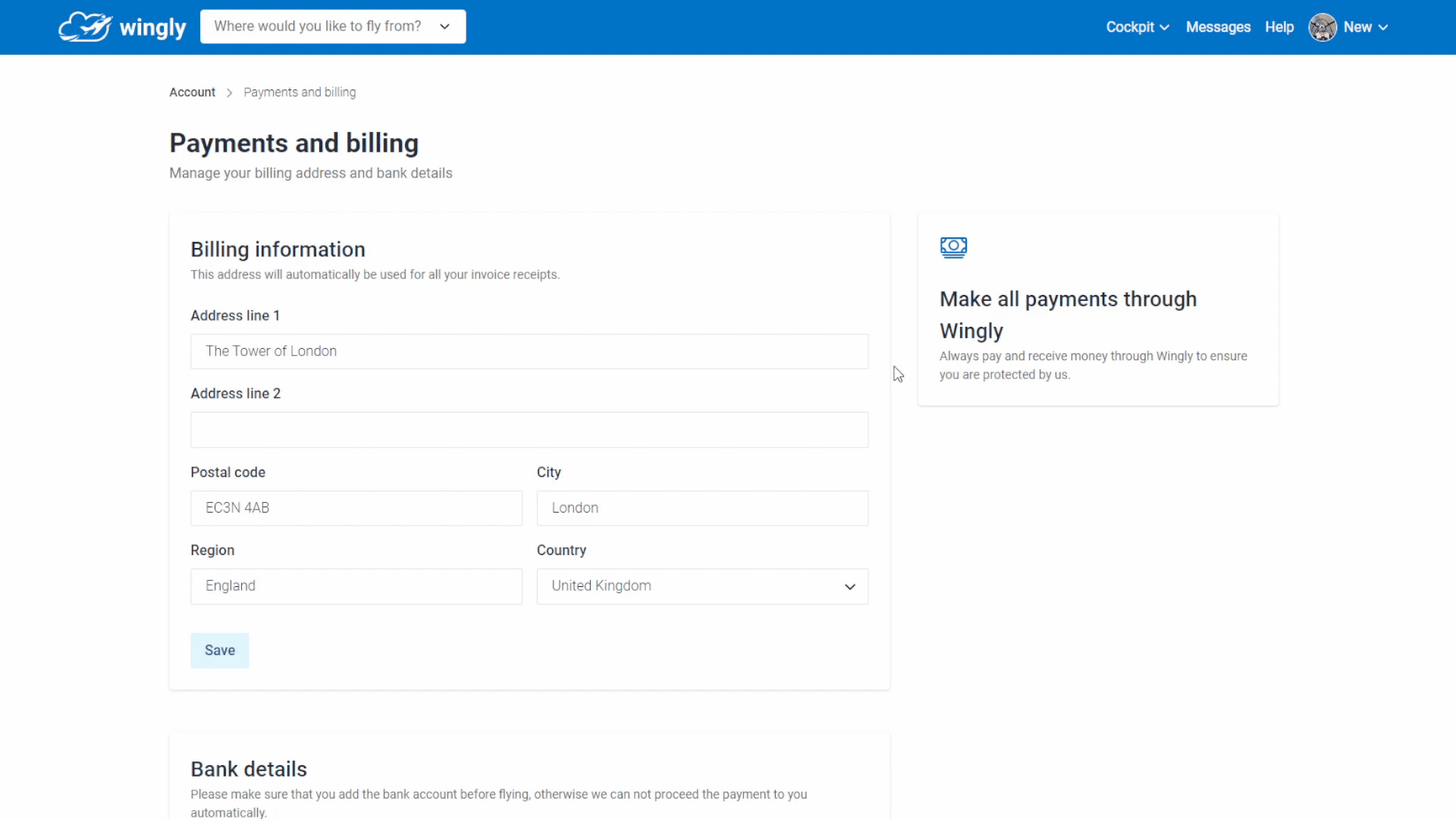This screenshot has height=819, width=1456.
Task: Click the Region field containing England
Action: (x=356, y=586)
